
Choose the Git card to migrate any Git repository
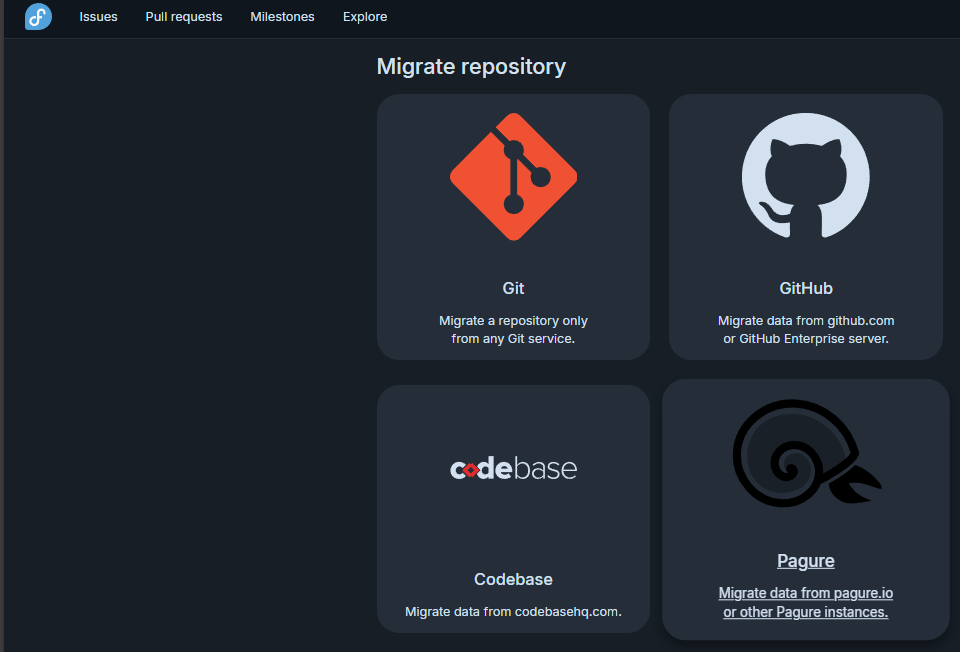click(x=512, y=227)
